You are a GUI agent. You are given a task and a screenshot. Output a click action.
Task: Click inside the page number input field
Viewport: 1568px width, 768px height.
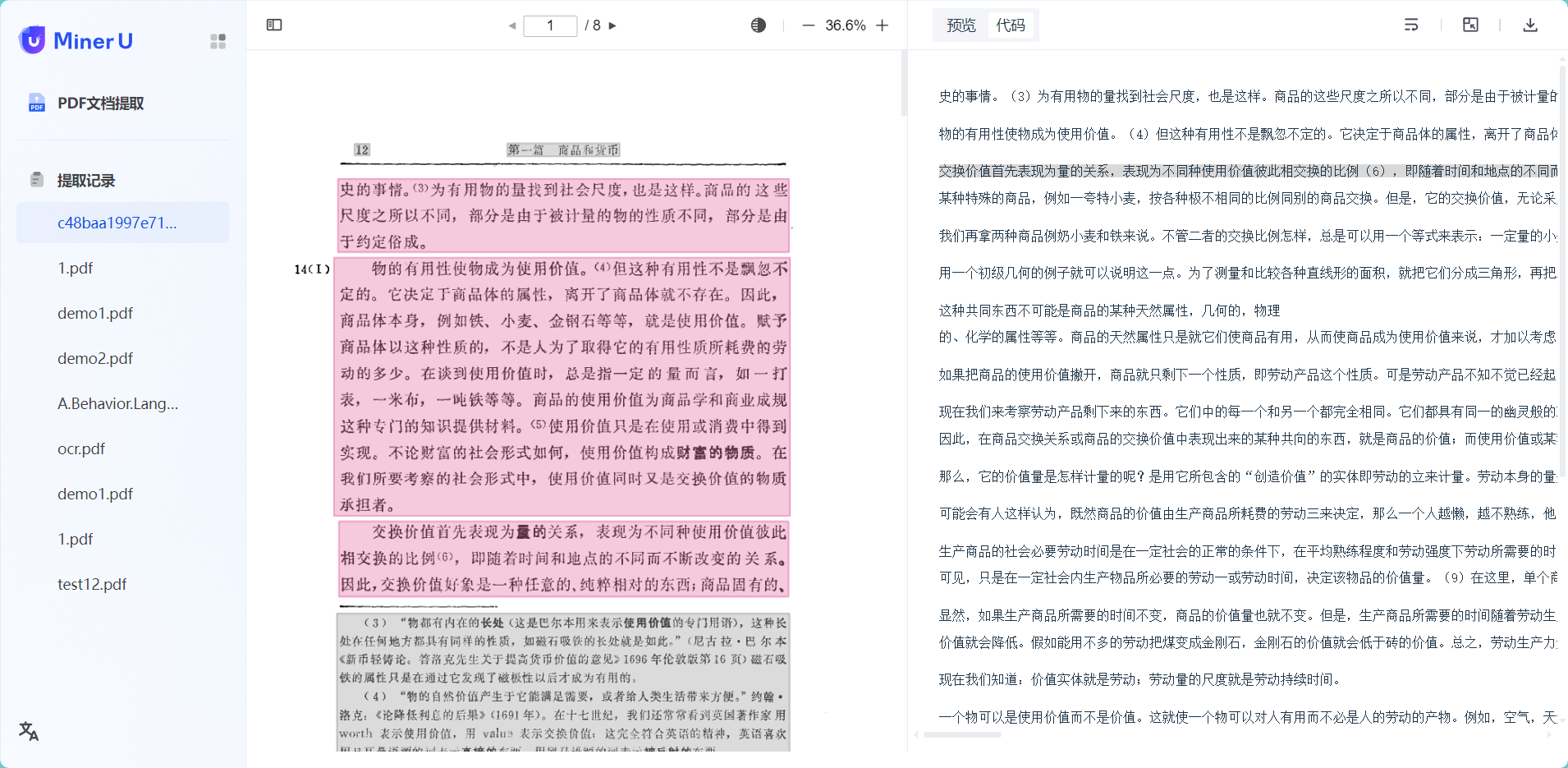tap(550, 25)
